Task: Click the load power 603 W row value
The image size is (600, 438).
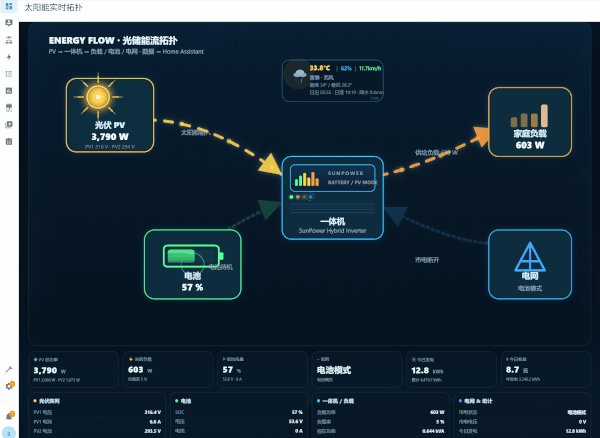Action: click(437, 412)
